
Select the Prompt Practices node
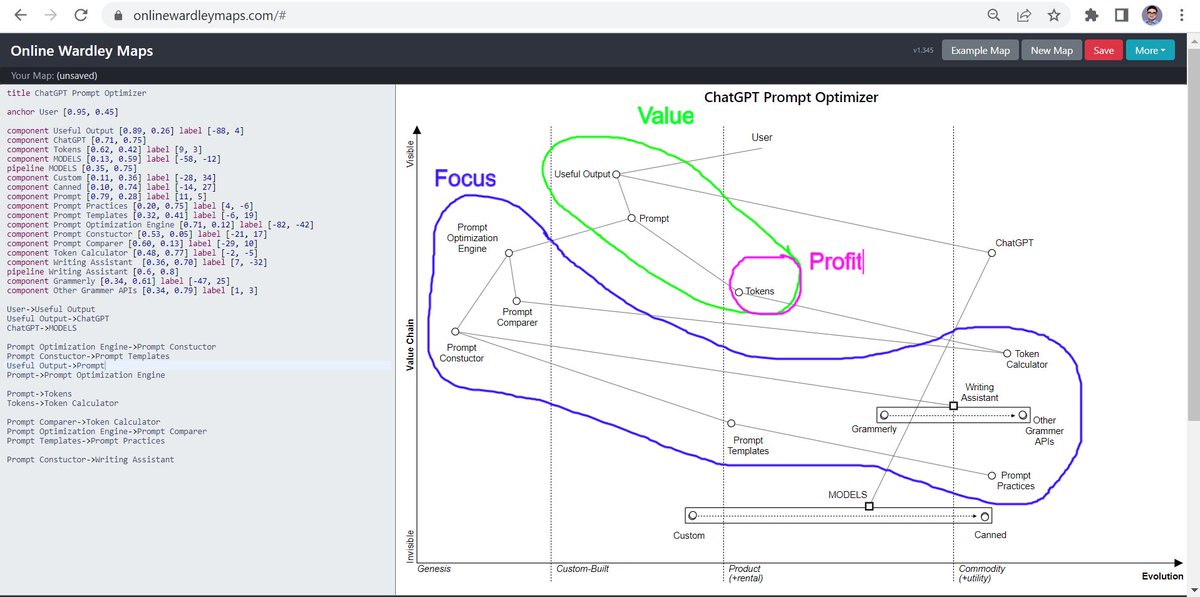coord(991,476)
